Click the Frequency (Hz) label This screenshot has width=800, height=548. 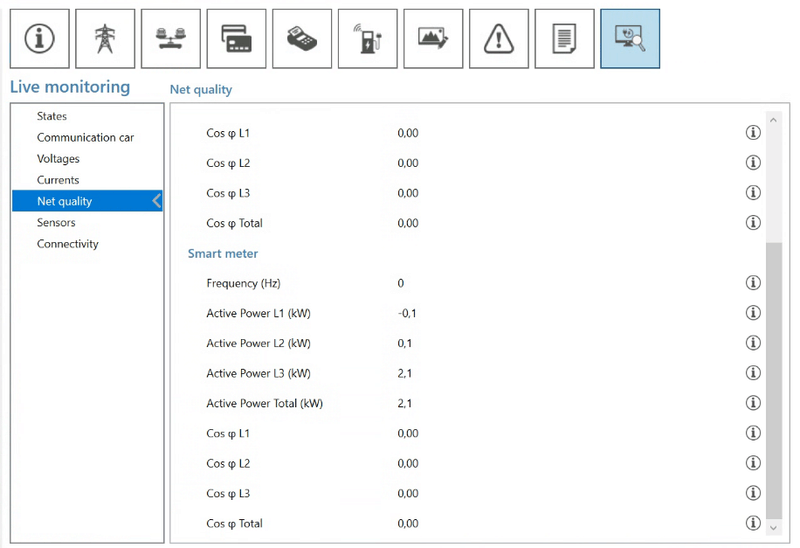tap(243, 283)
